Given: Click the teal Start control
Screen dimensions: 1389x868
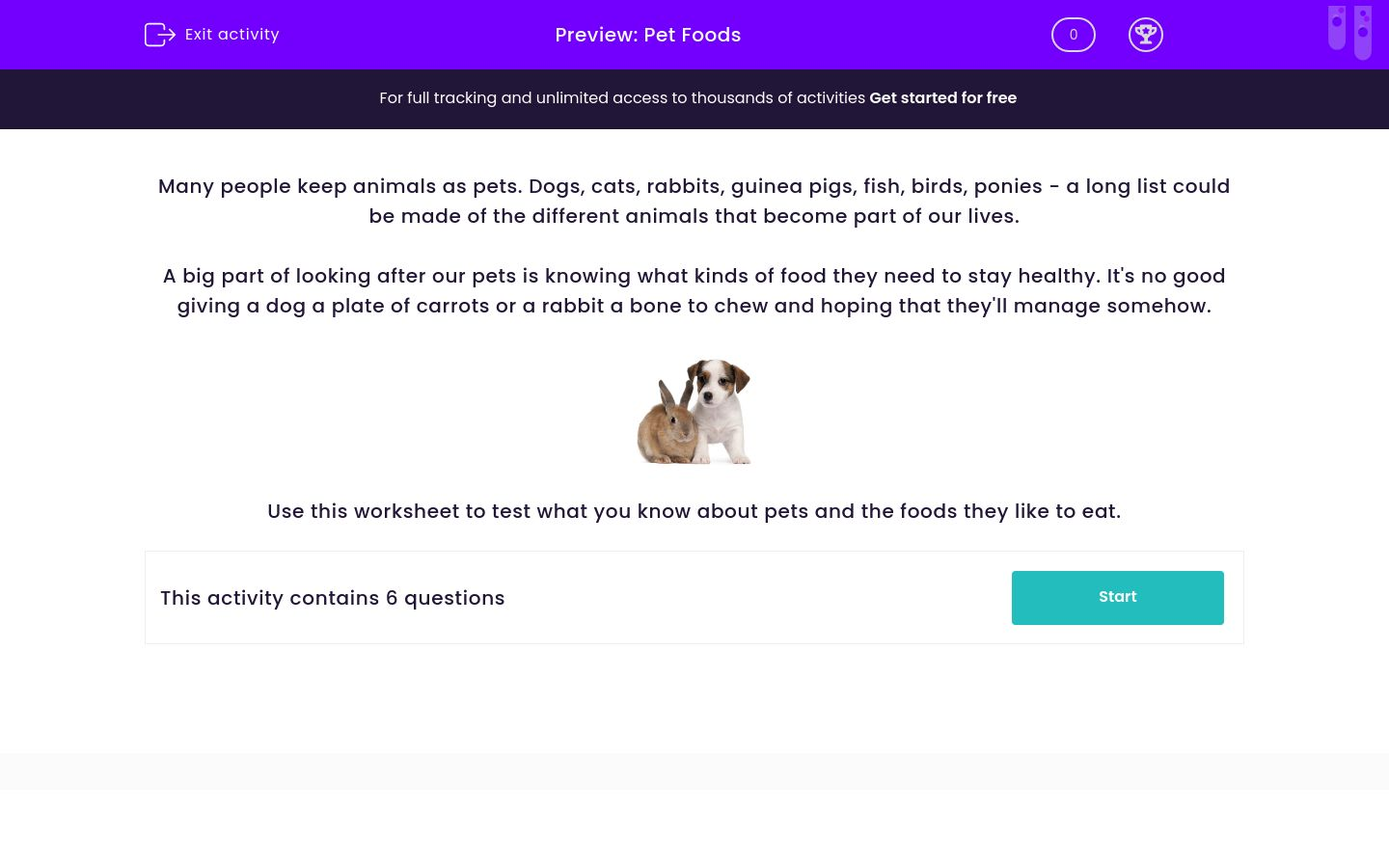Looking at the screenshot, I should 1117,597.
